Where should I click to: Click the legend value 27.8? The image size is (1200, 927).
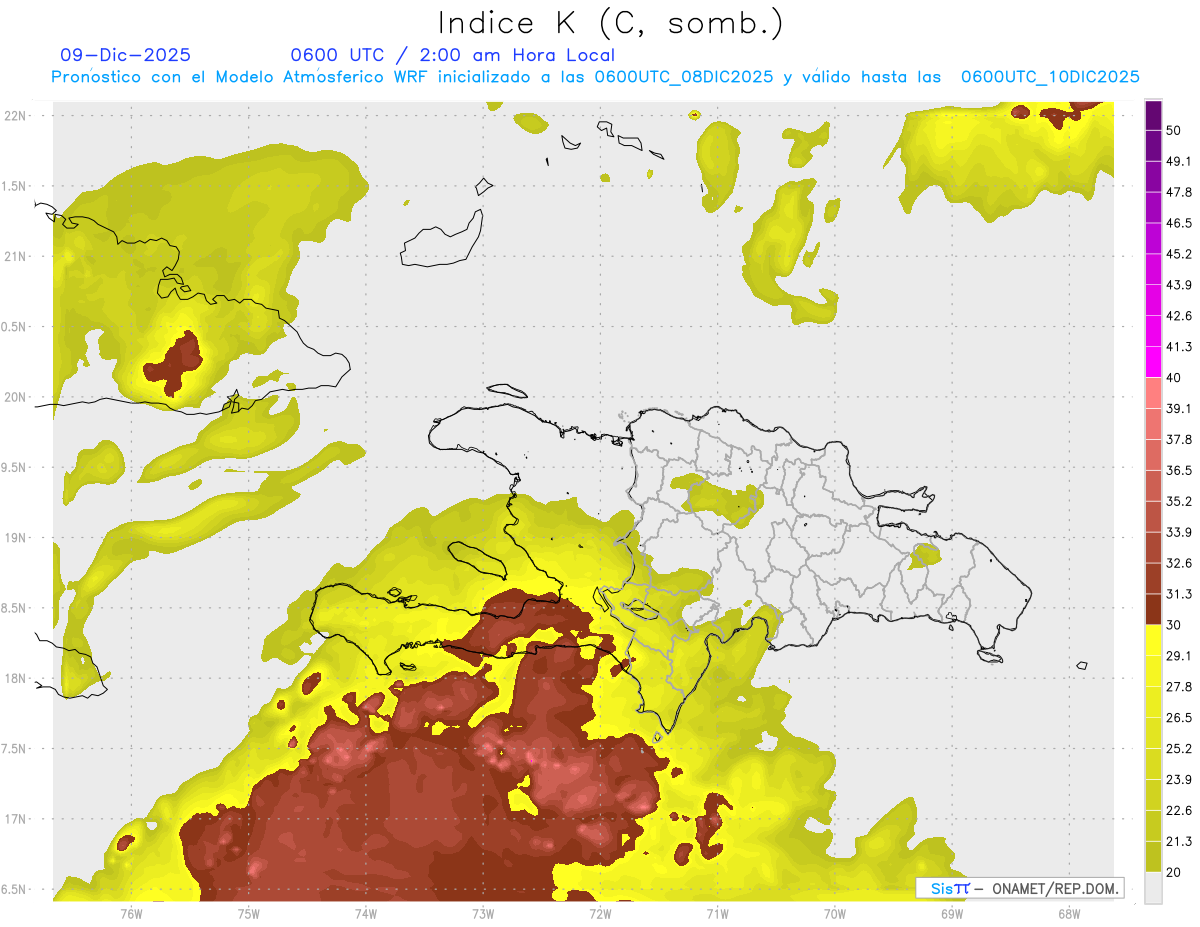1178,686
